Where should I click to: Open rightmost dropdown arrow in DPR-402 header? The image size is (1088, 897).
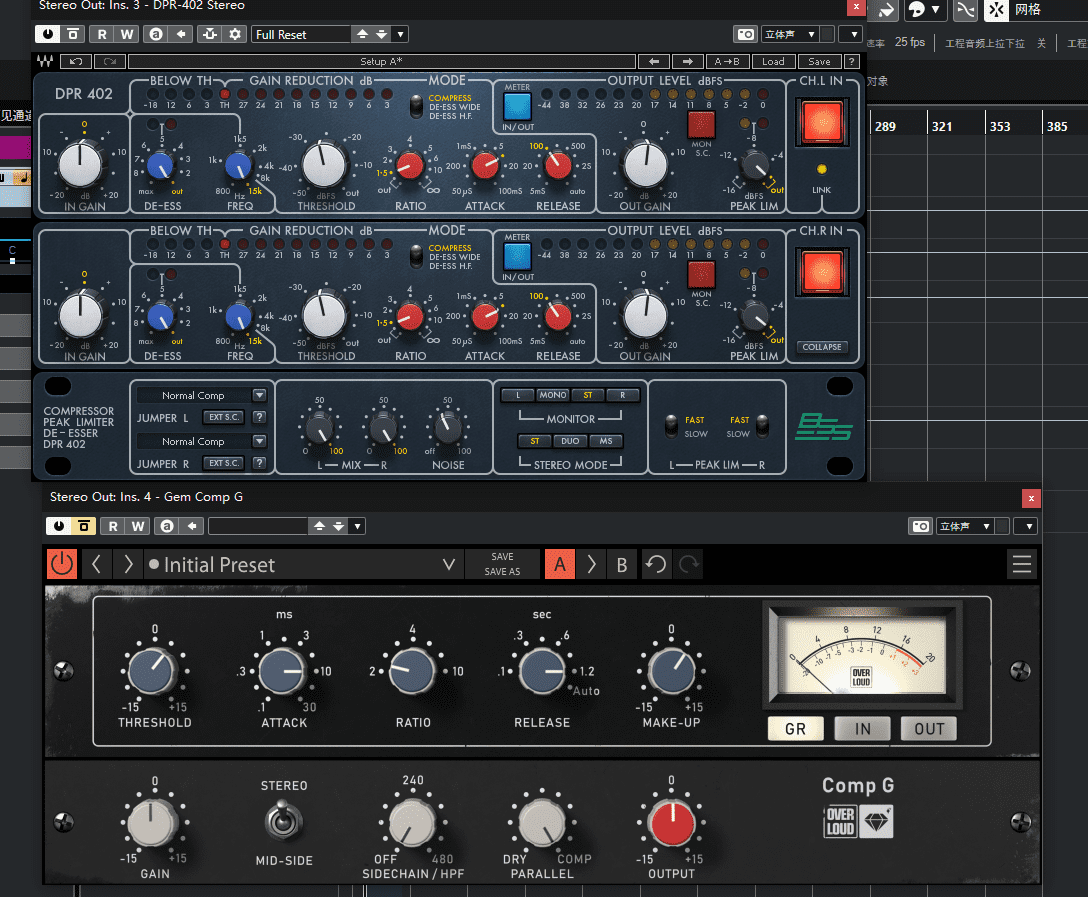852,34
